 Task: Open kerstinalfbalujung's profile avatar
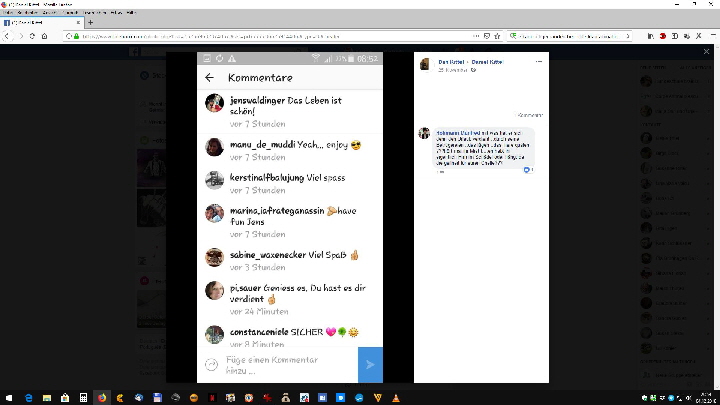click(214, 180)
